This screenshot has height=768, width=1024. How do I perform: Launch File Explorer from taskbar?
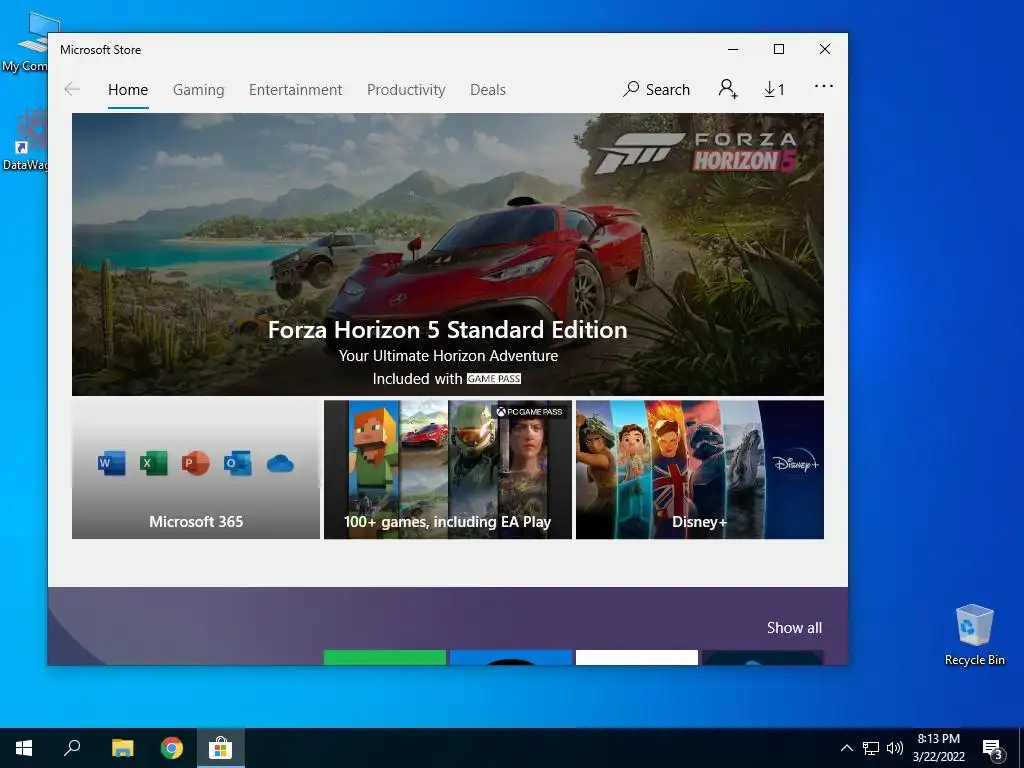click(122, 748)
